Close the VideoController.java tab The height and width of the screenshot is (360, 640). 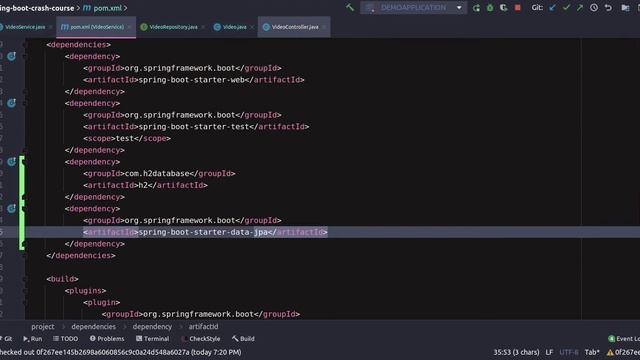(x=324, y=27)
